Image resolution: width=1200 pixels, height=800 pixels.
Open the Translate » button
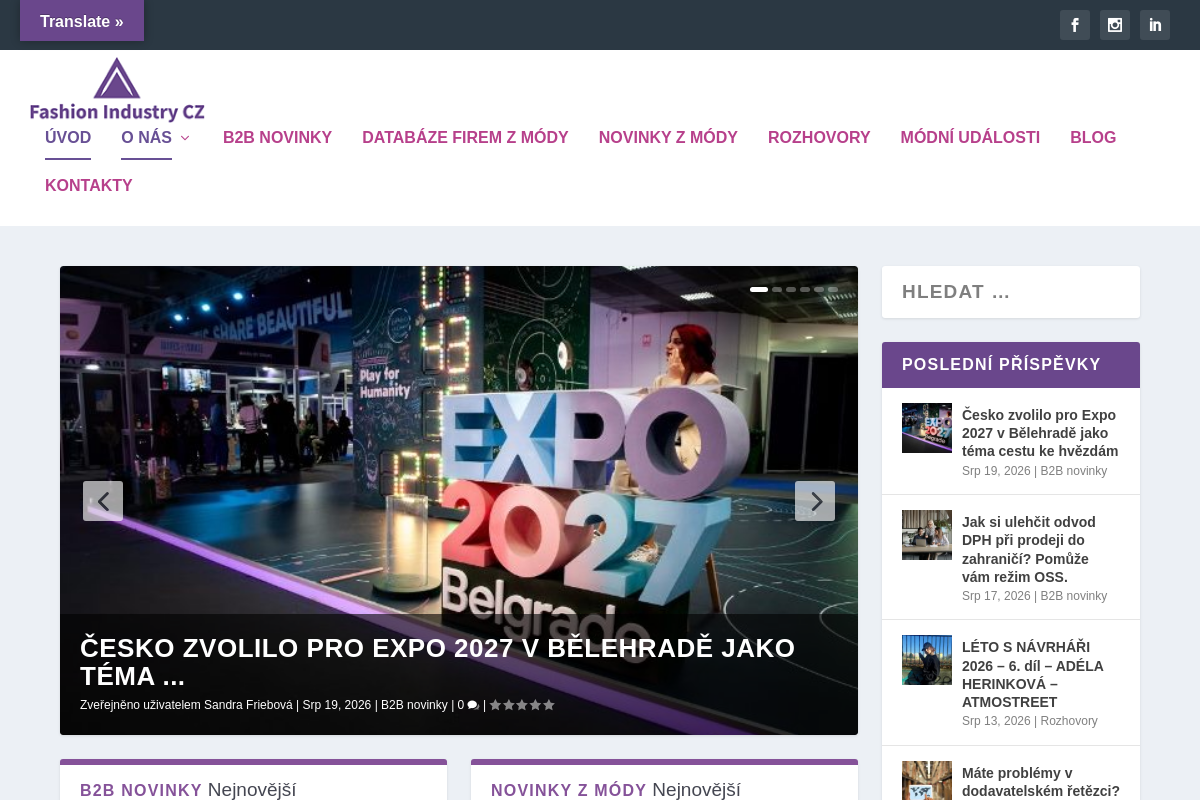click(x=82, y=21)
